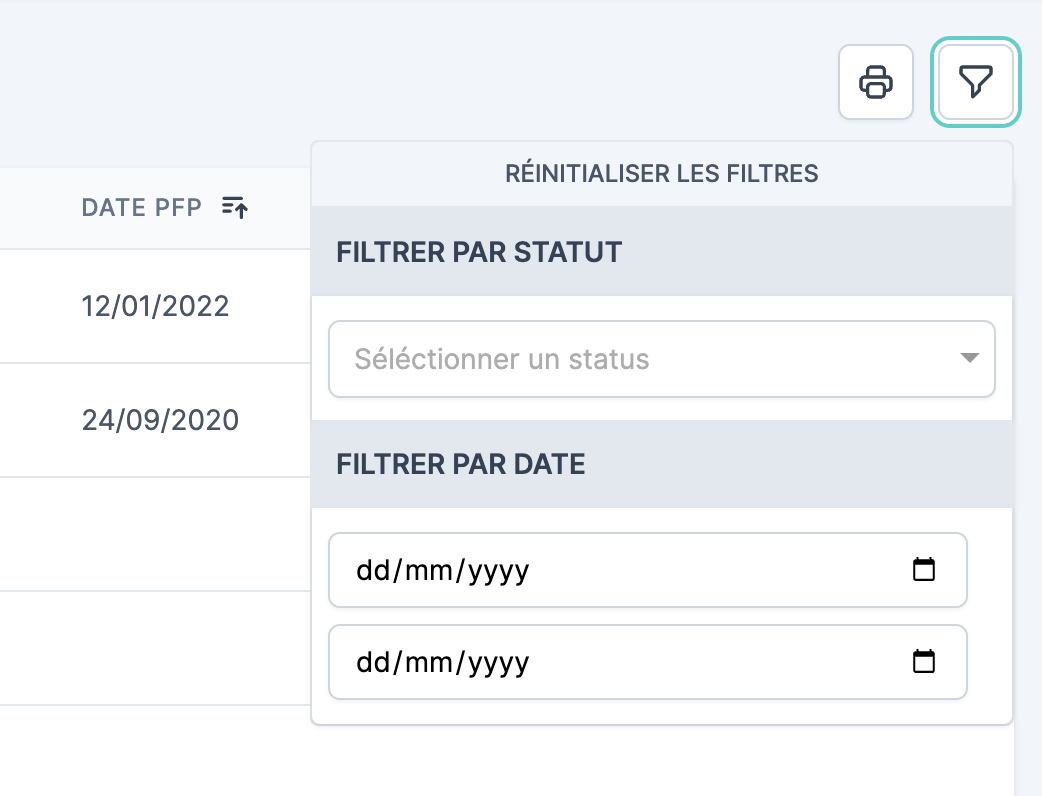
Task: Open the "Sélectionner un status" select box
Action: [640, 358]
